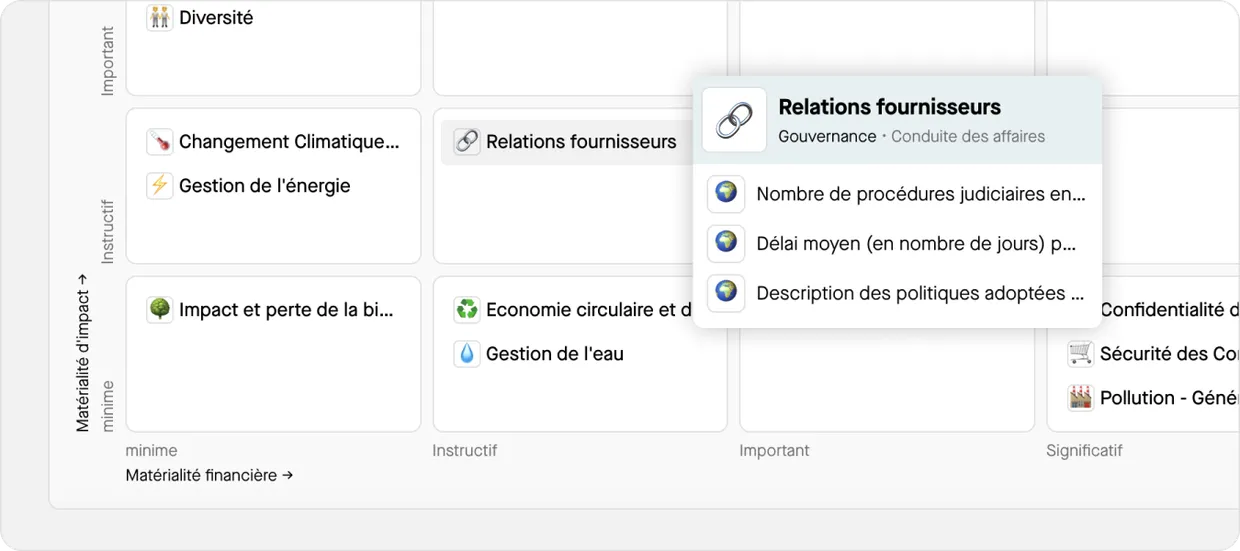
Task: Click the Pollution factory icon
Action: [x=1080, y=398]
